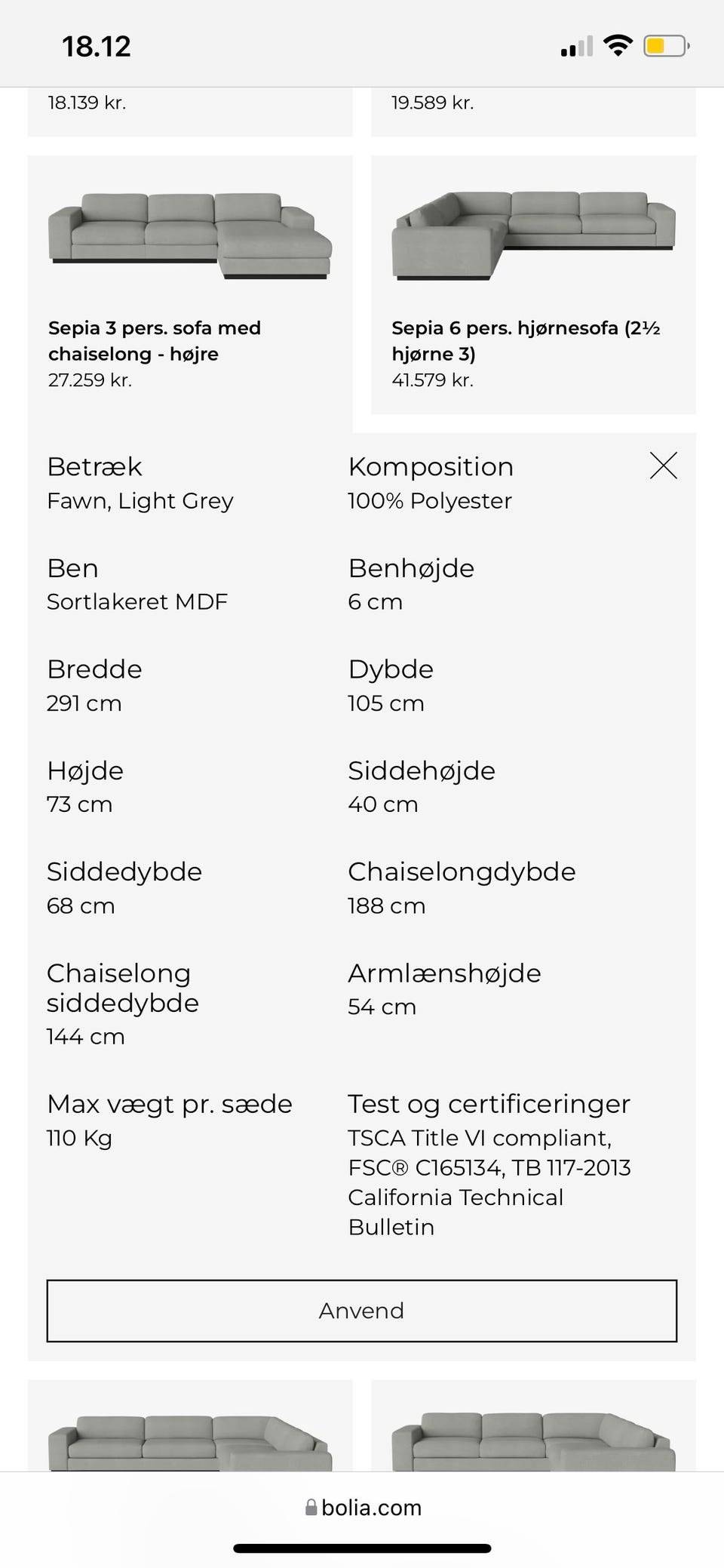Tap the home indicator bar
The height and width of the screenshot is (1568, 724).
coord(362,1548)
